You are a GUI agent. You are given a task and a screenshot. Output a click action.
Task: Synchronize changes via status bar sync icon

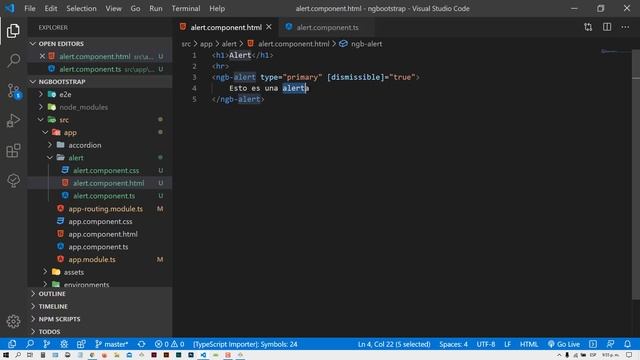(x=142, y=344)
